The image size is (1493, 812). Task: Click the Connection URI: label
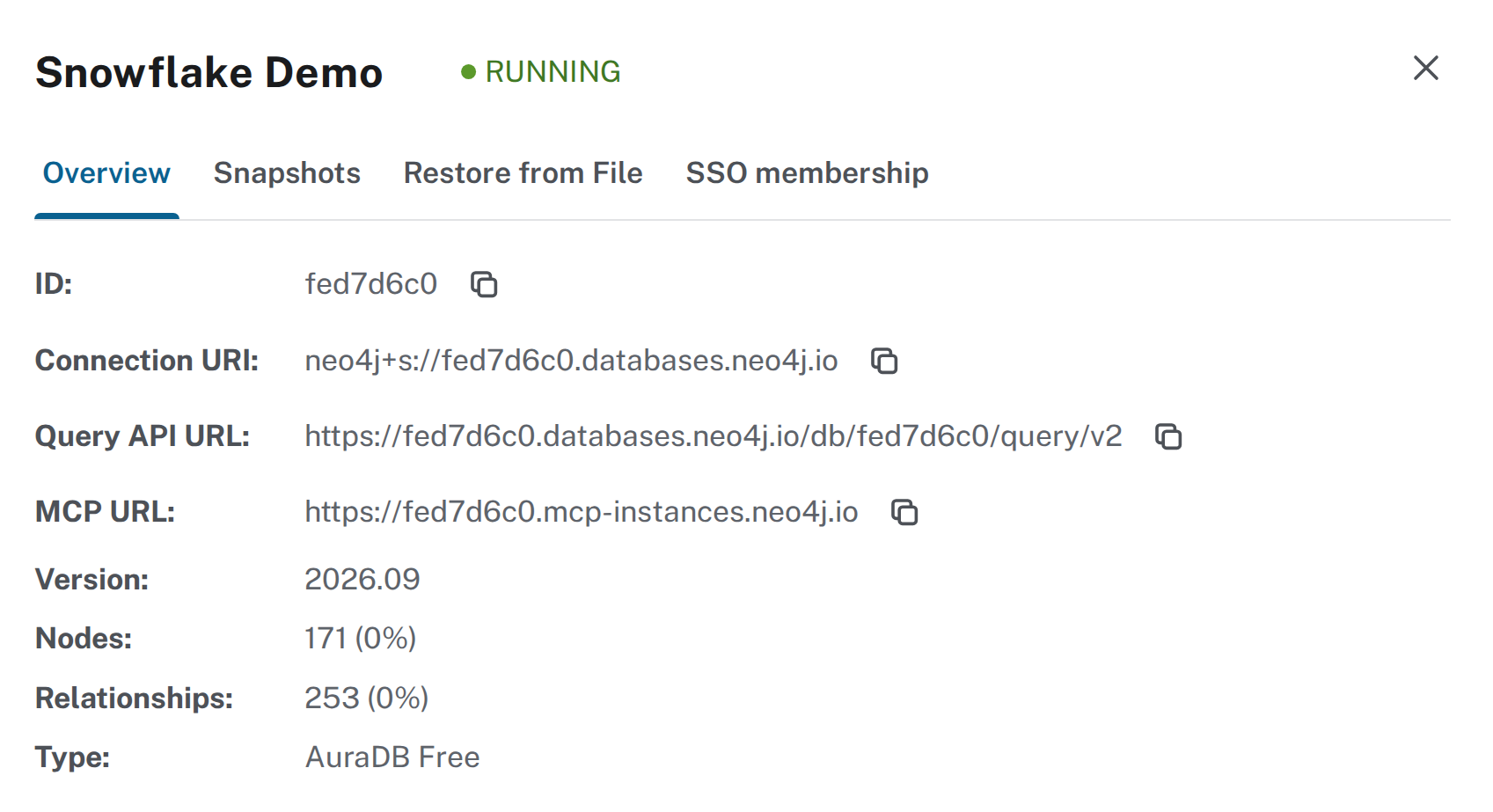pyautogui.click(x=147, y=361)
